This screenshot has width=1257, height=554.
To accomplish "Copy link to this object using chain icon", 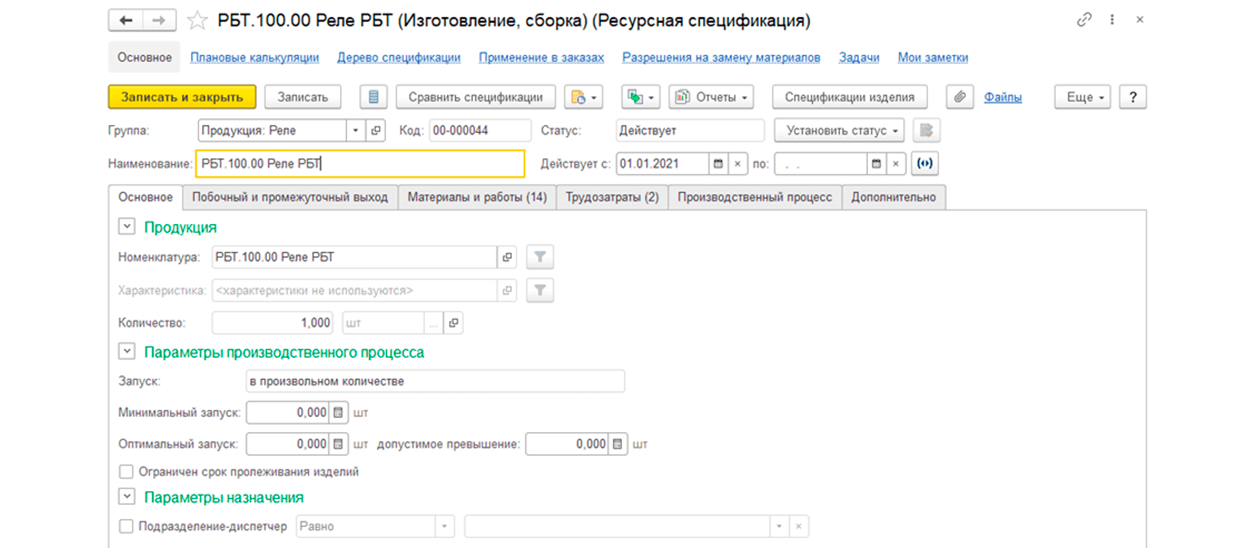I will (x=1085, y=20).
